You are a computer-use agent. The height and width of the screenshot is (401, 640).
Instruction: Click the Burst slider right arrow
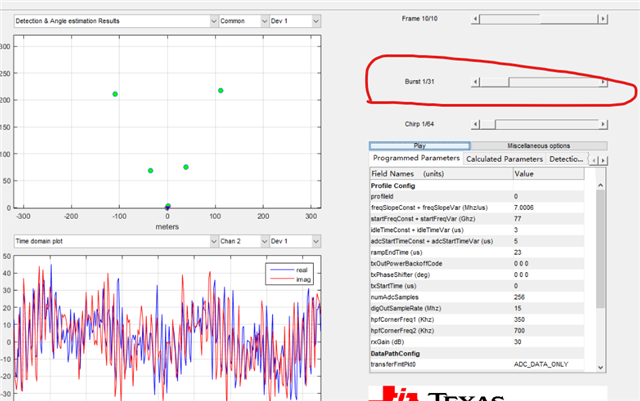click(603, 82)
